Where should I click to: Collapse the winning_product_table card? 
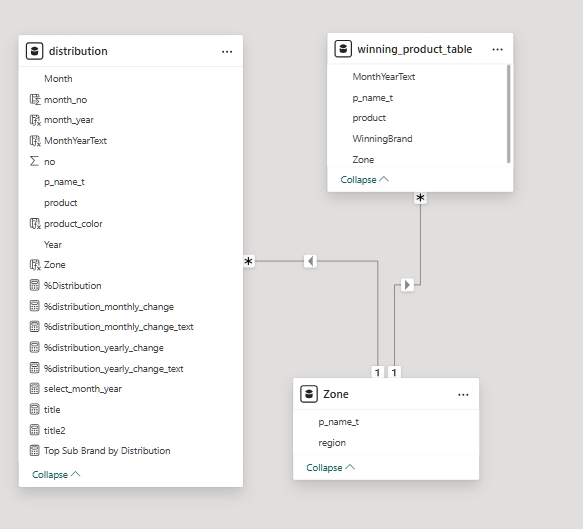tap(365, 180)
